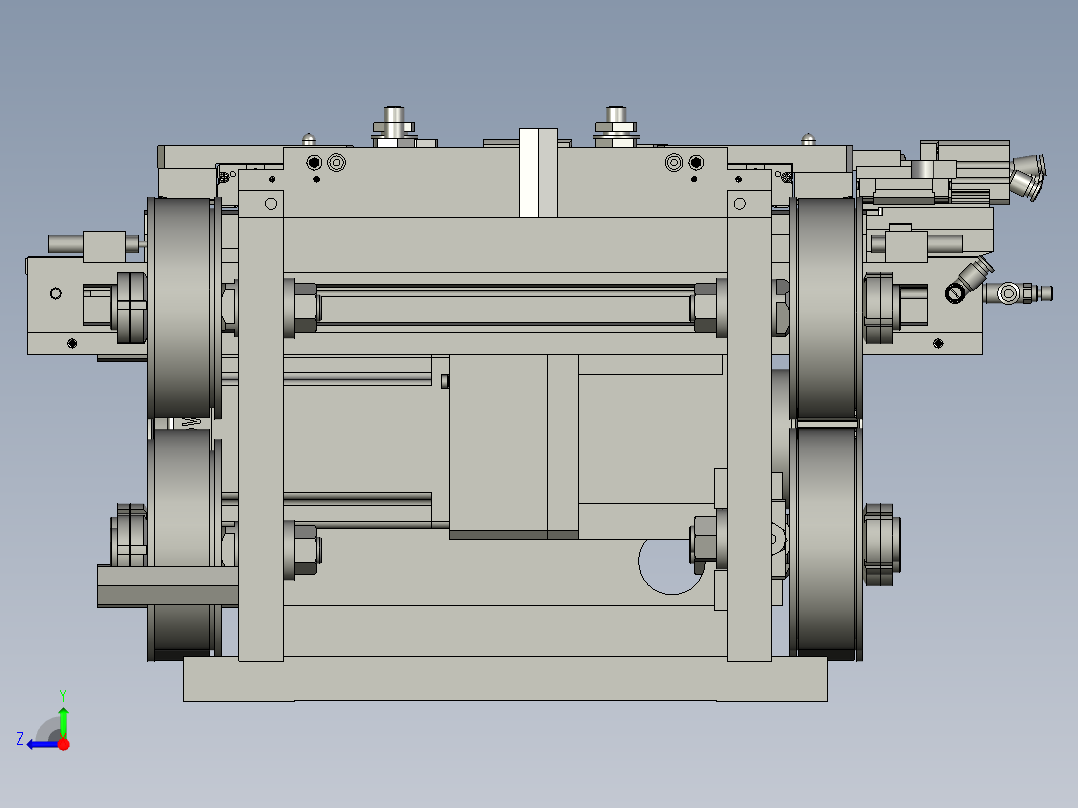Select the circular cutout in the lower plate
This screenshot has width=1078, height=808.
[670, 567]
